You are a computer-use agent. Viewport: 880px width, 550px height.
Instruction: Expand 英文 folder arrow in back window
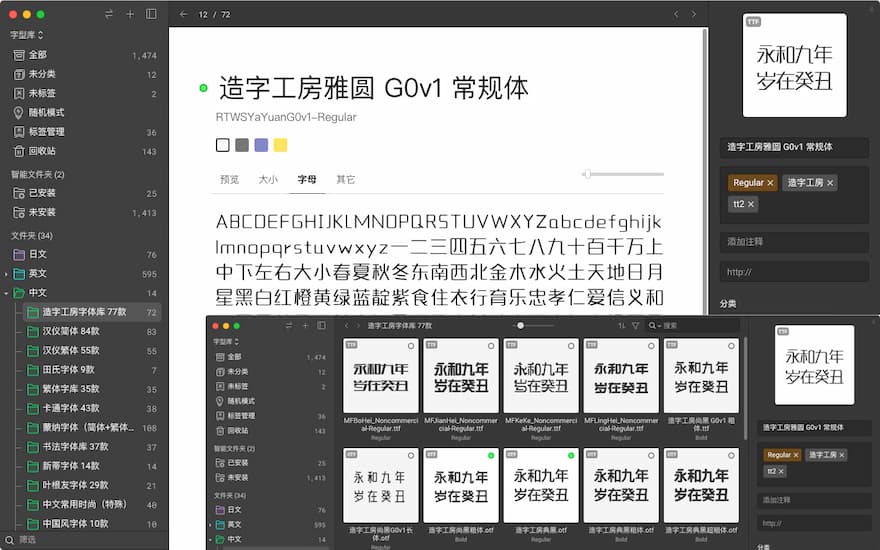(x=6, y=274)
